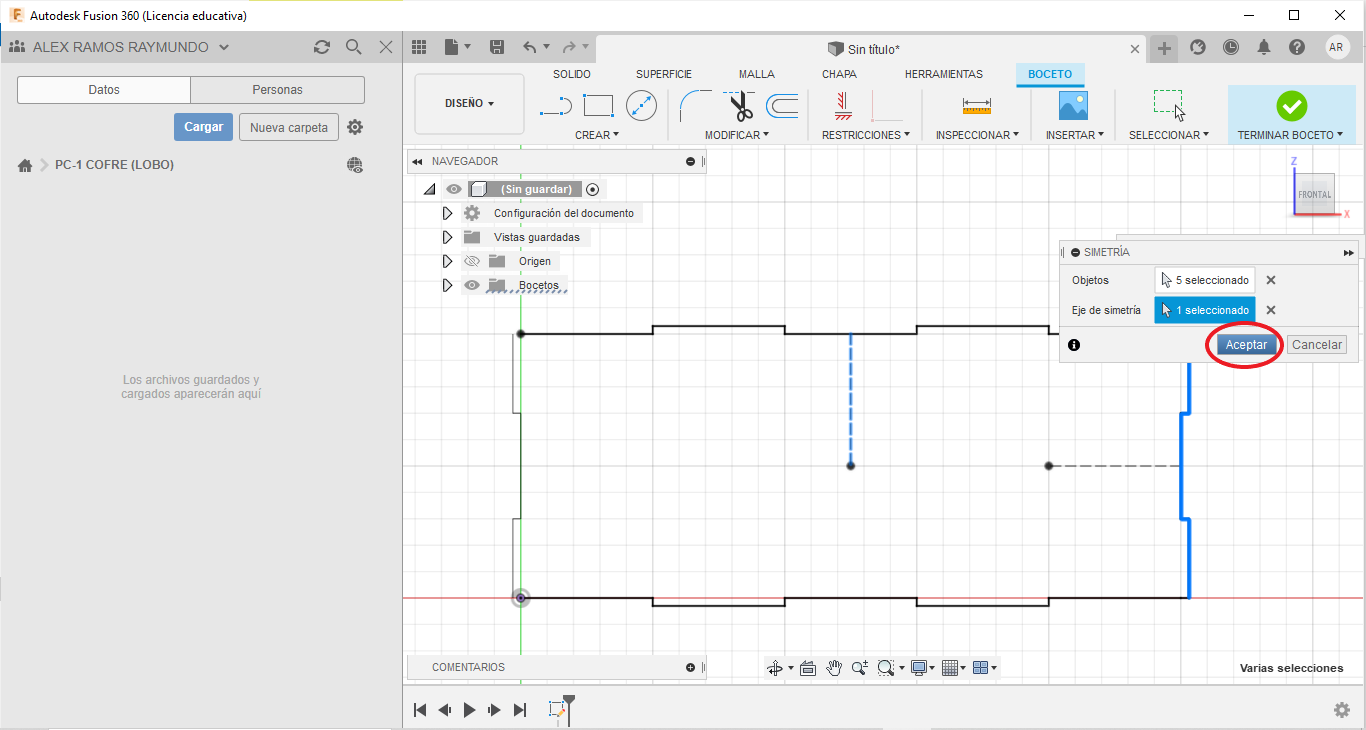Viewport: 1366px width, 730px height.
Task: Open the MODIFICAR dropdown menu
Action: [737, 135]
